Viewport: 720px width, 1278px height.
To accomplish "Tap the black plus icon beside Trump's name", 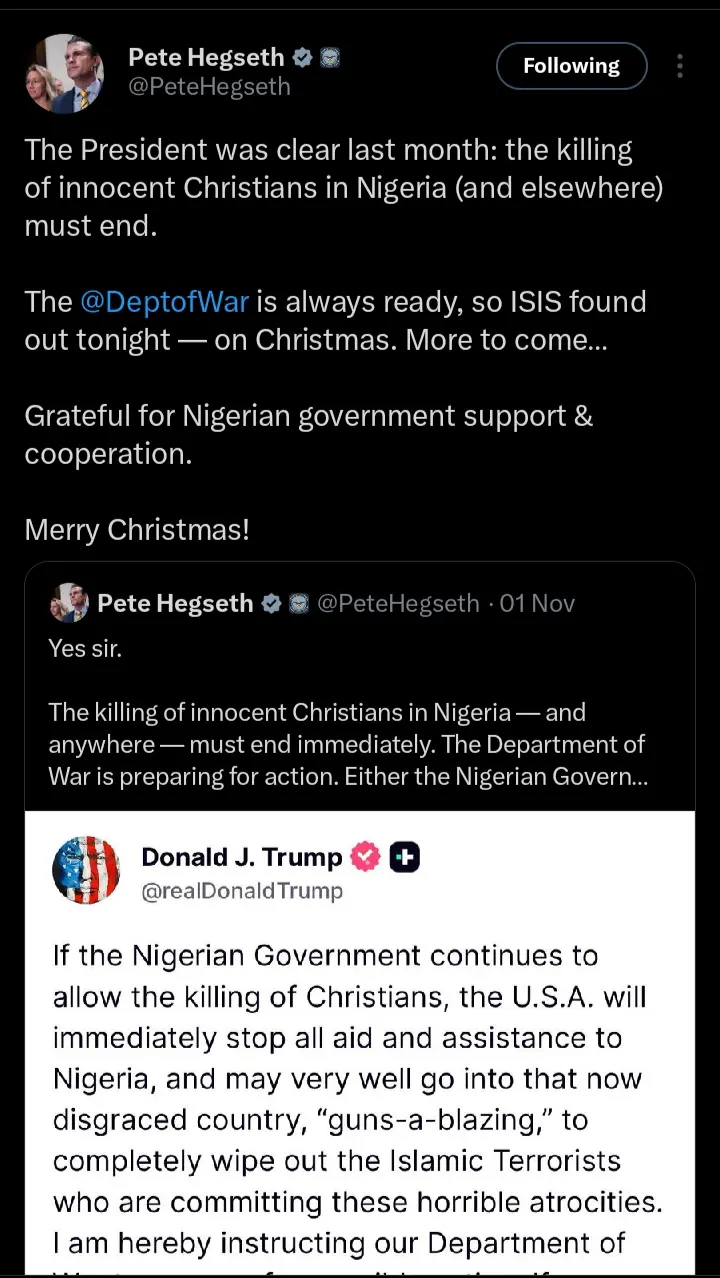I will [404, 857].
